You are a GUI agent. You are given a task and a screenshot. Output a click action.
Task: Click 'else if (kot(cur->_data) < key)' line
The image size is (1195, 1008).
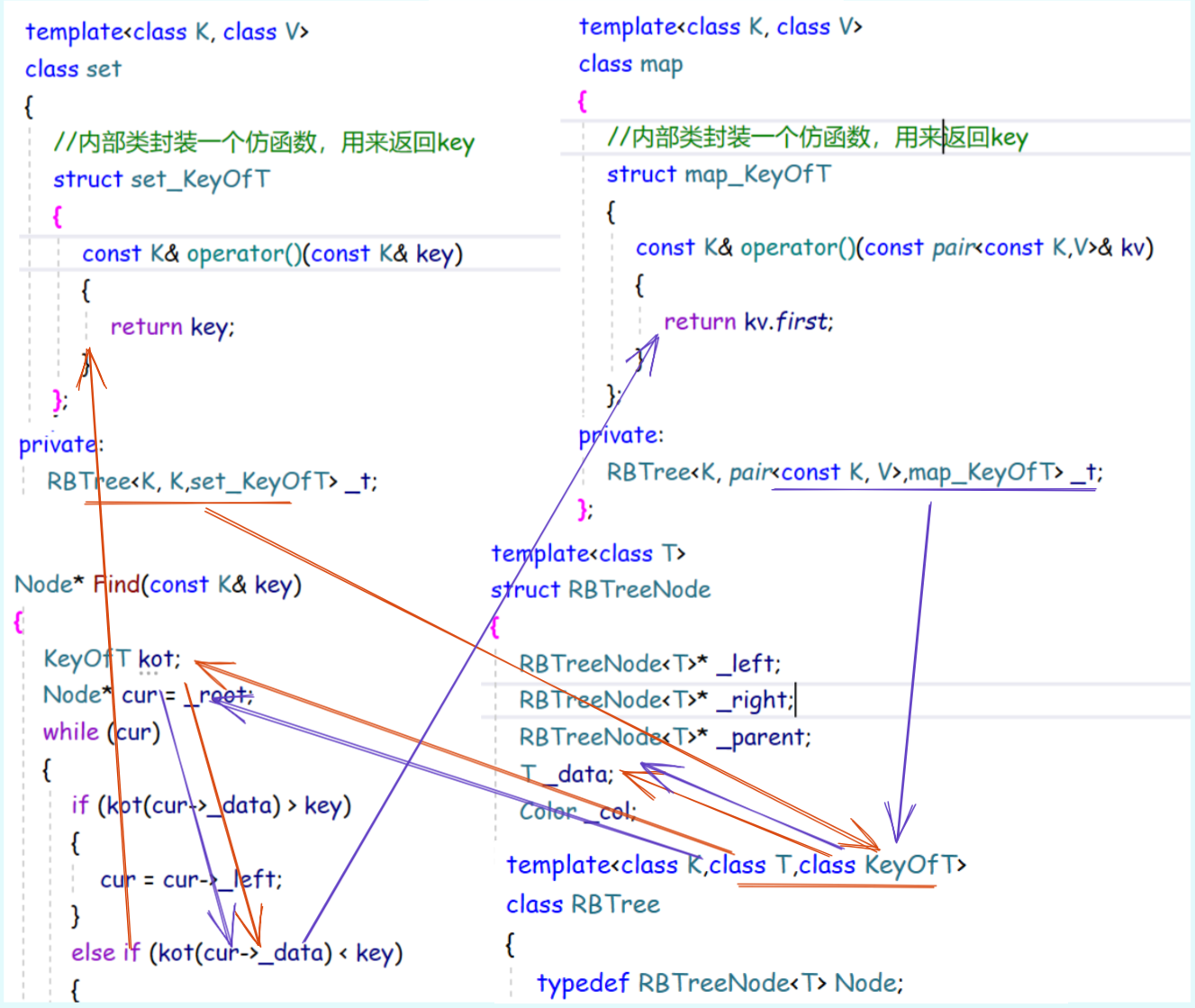pos(237,952)
